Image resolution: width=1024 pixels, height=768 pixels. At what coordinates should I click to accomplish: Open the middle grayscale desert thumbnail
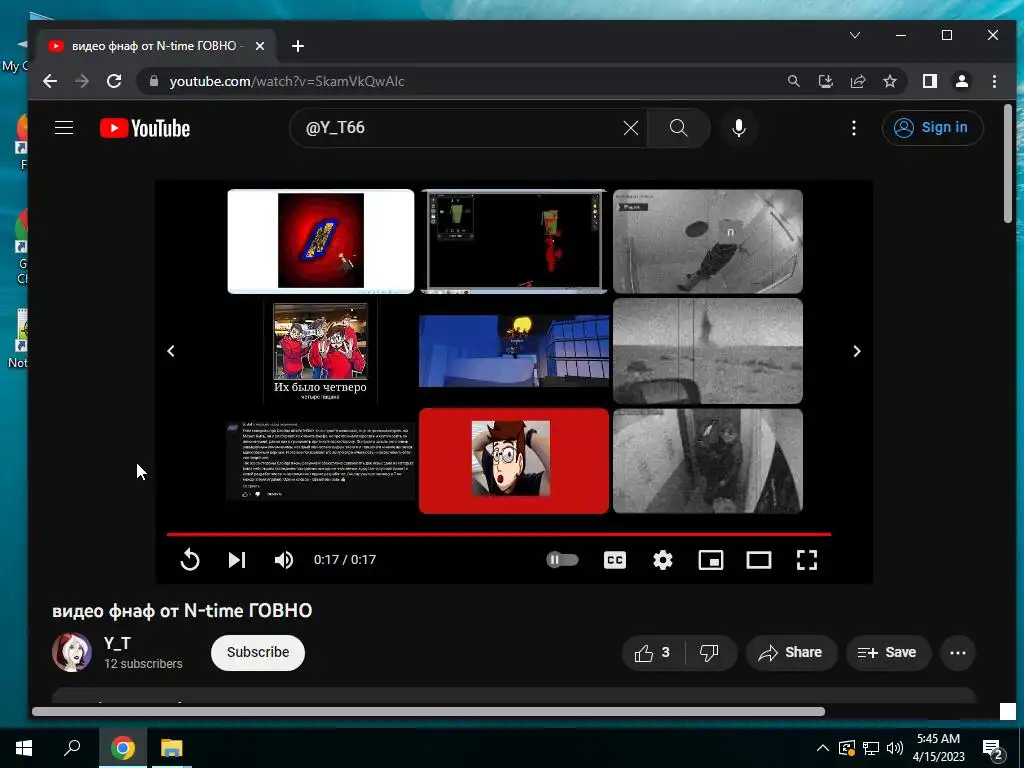[708, 351]
